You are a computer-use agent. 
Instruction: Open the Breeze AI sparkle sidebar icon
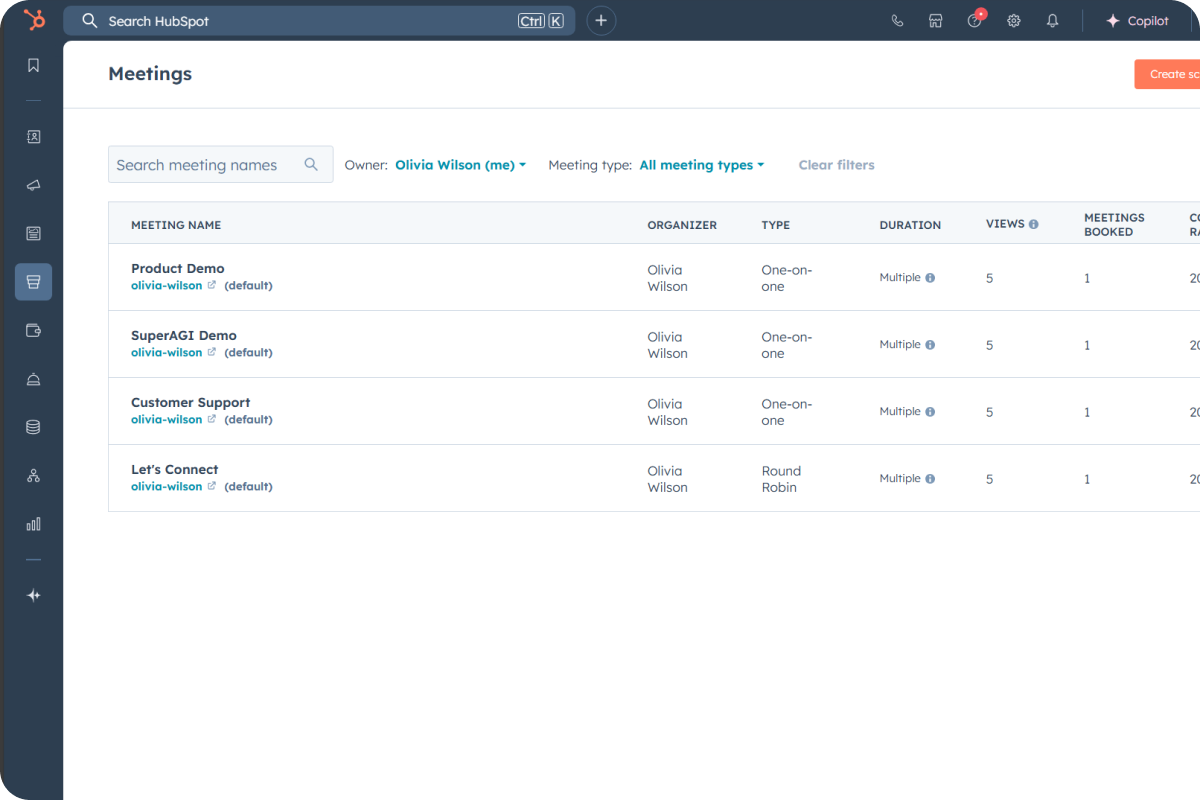click(x=33, y=595)
